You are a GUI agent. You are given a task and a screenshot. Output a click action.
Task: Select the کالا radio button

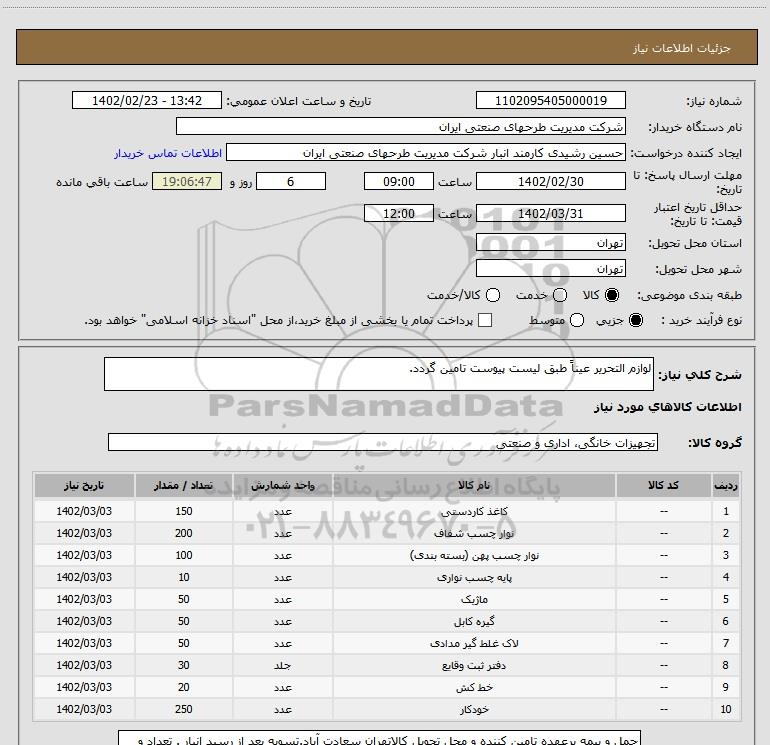612,295
